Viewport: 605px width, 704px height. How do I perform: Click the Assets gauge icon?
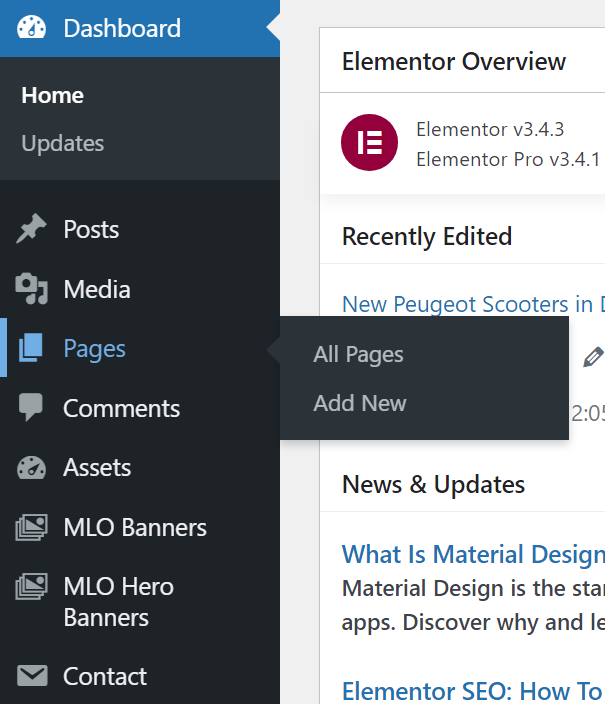[32, 467]
